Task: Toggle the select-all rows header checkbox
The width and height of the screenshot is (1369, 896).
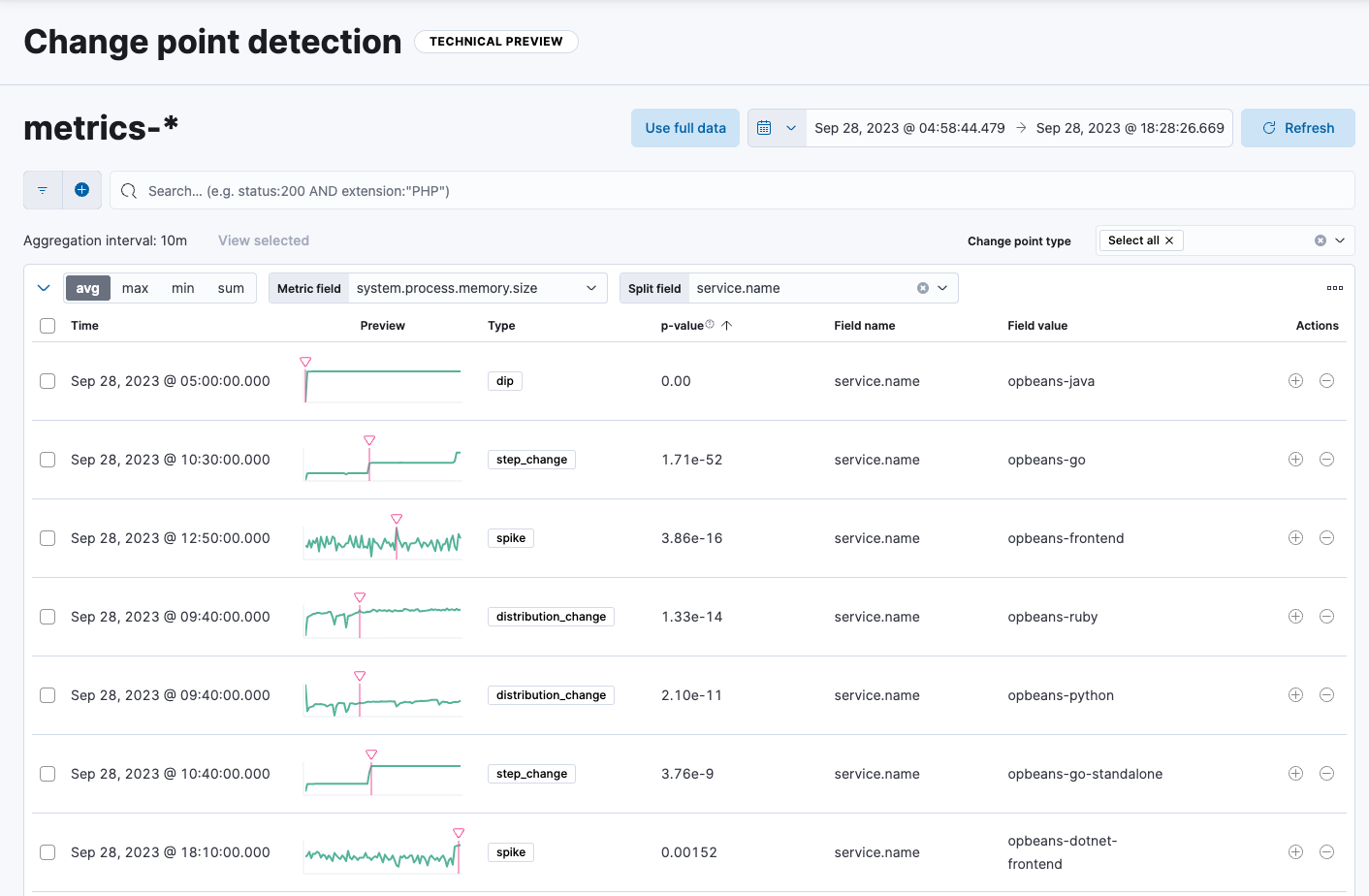Action: 48,326
